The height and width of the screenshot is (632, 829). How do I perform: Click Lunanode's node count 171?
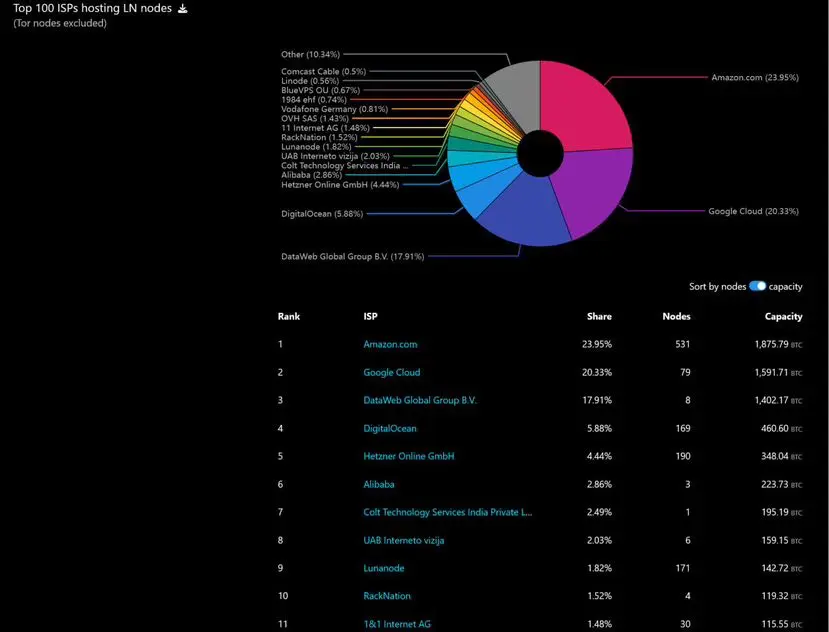click(x=683, y=568)
